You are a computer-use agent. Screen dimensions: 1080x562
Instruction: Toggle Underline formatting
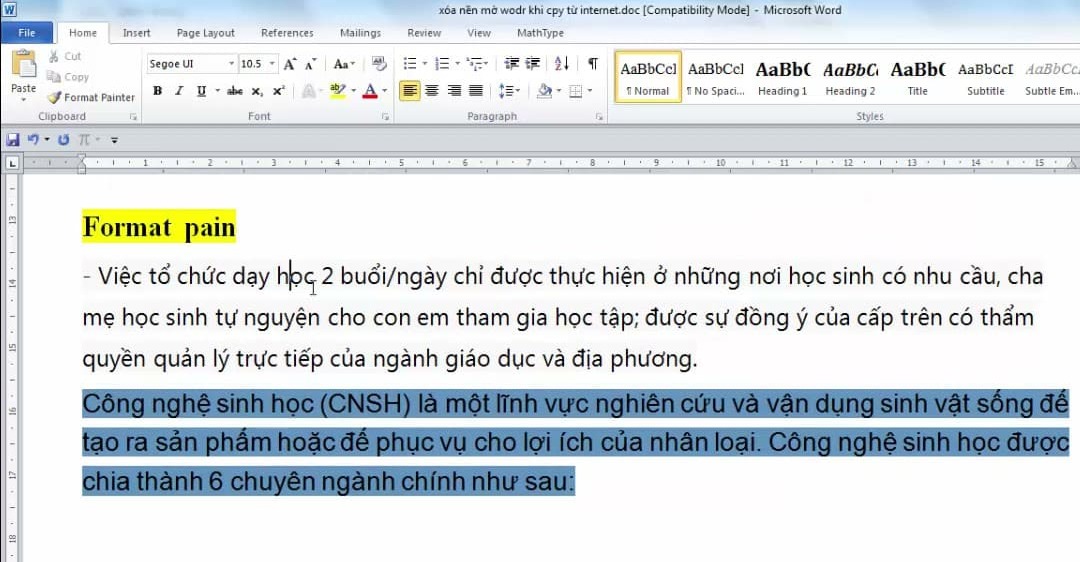tap(201, 91)
